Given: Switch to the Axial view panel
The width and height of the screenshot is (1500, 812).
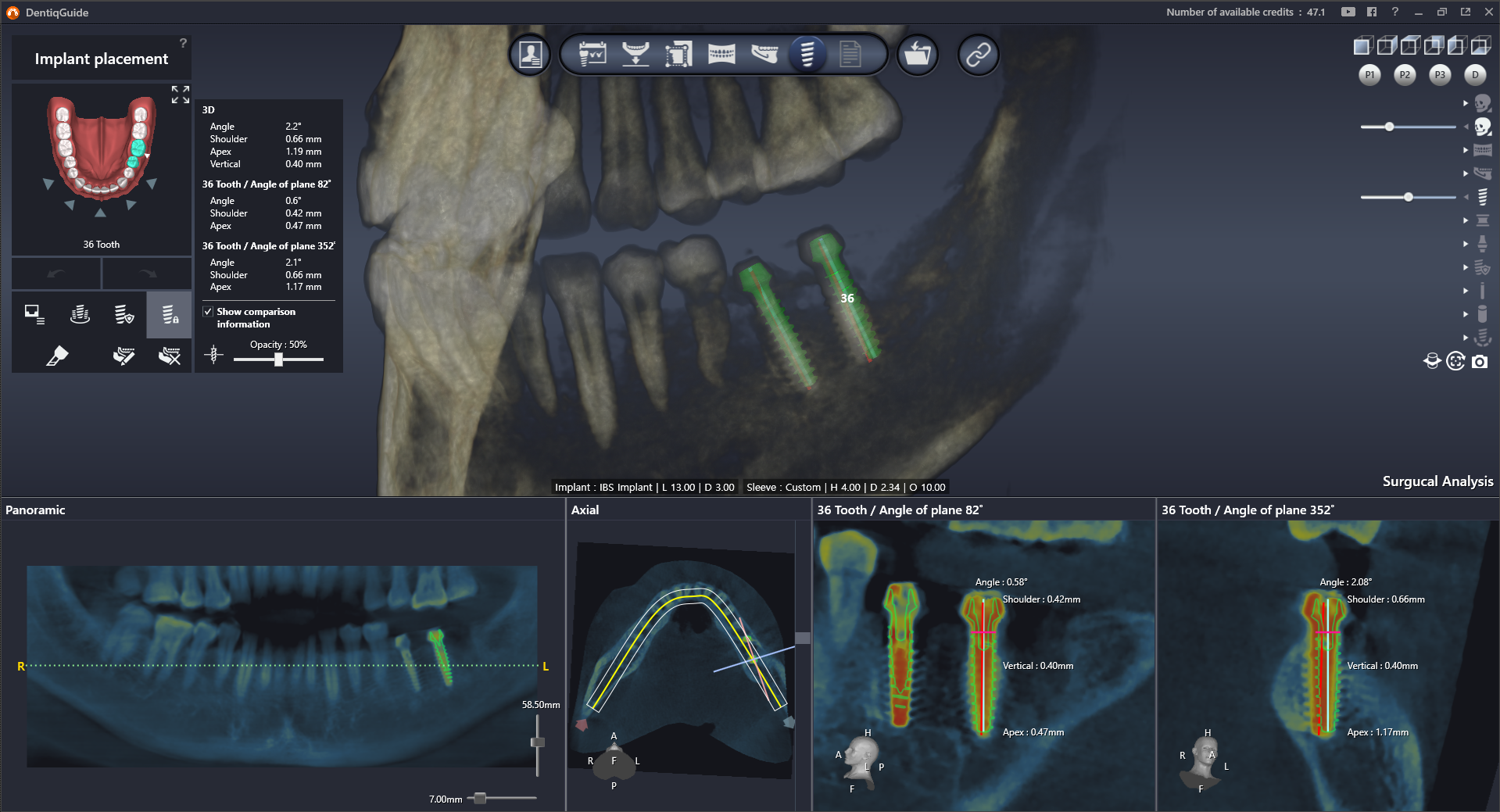Looking at the screenshot, I should [x=586, y=510].
